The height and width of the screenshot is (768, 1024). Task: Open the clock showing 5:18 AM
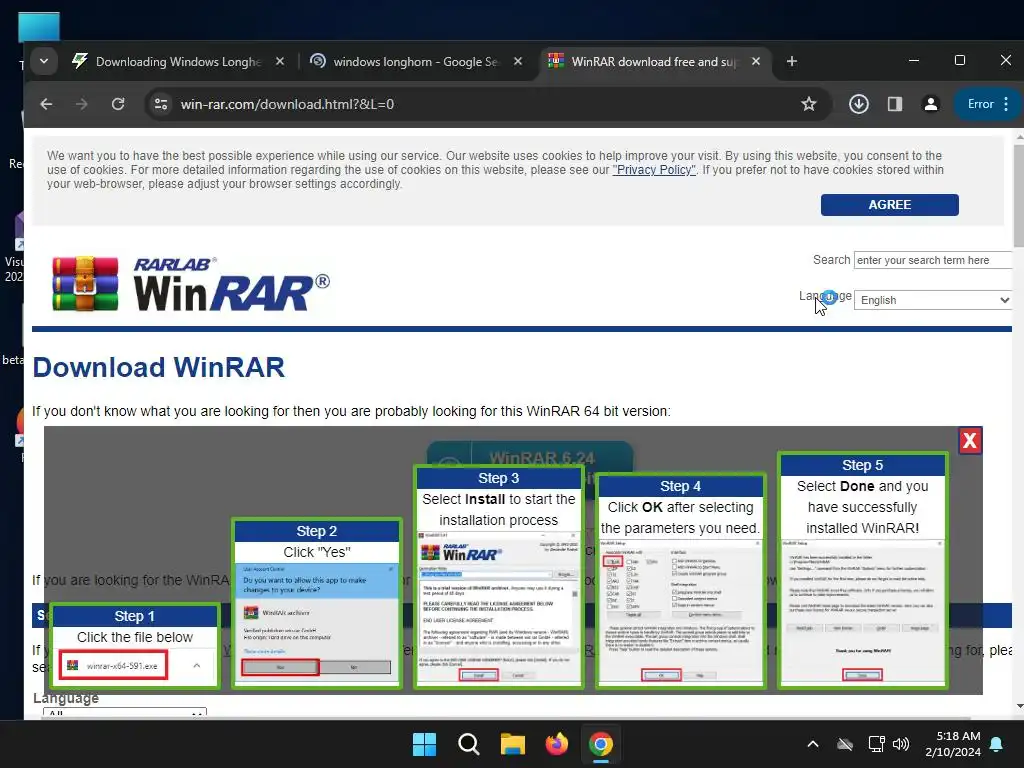click(953, 744)
